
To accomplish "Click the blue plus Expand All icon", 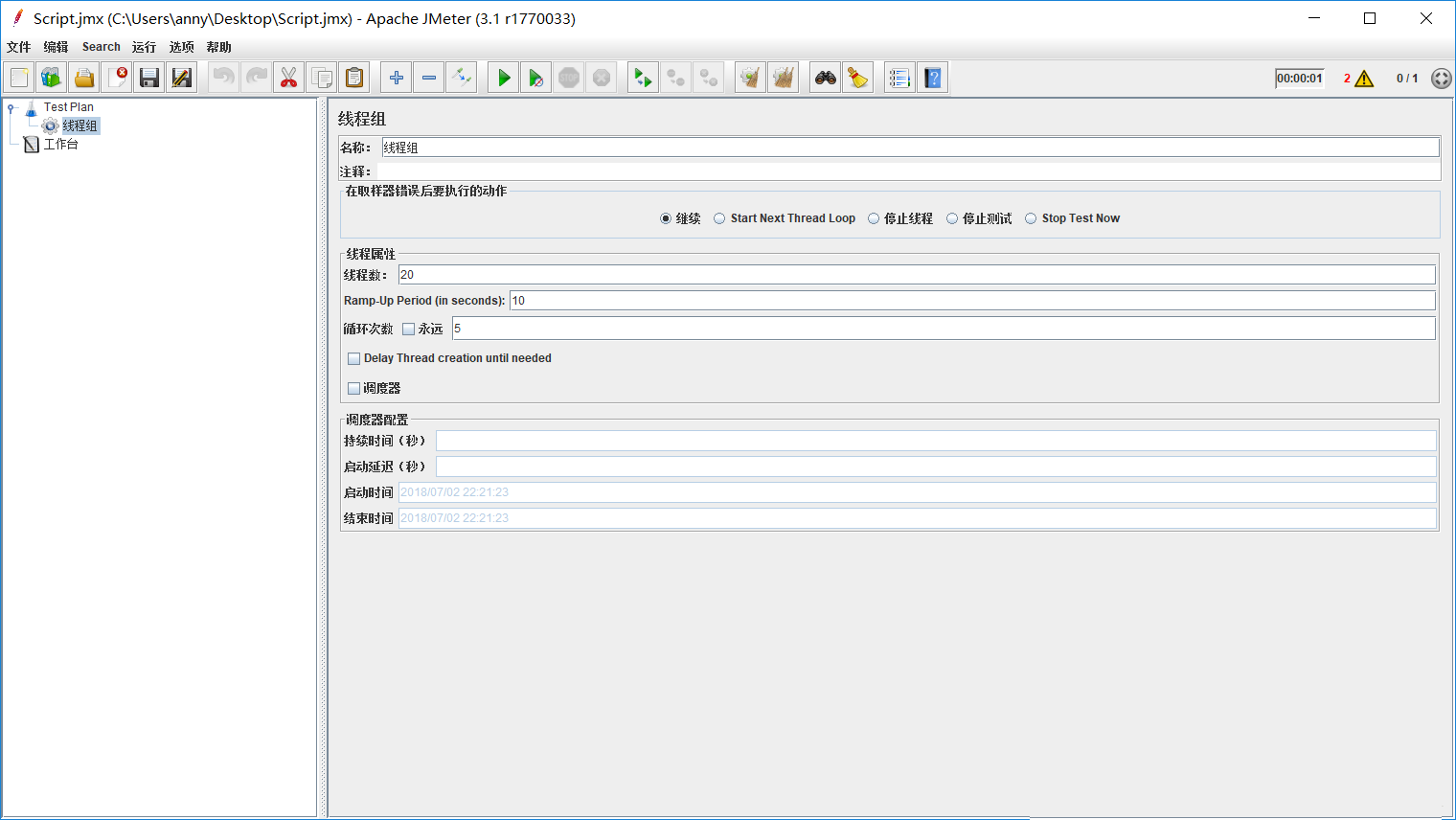I will pos(397,78).
